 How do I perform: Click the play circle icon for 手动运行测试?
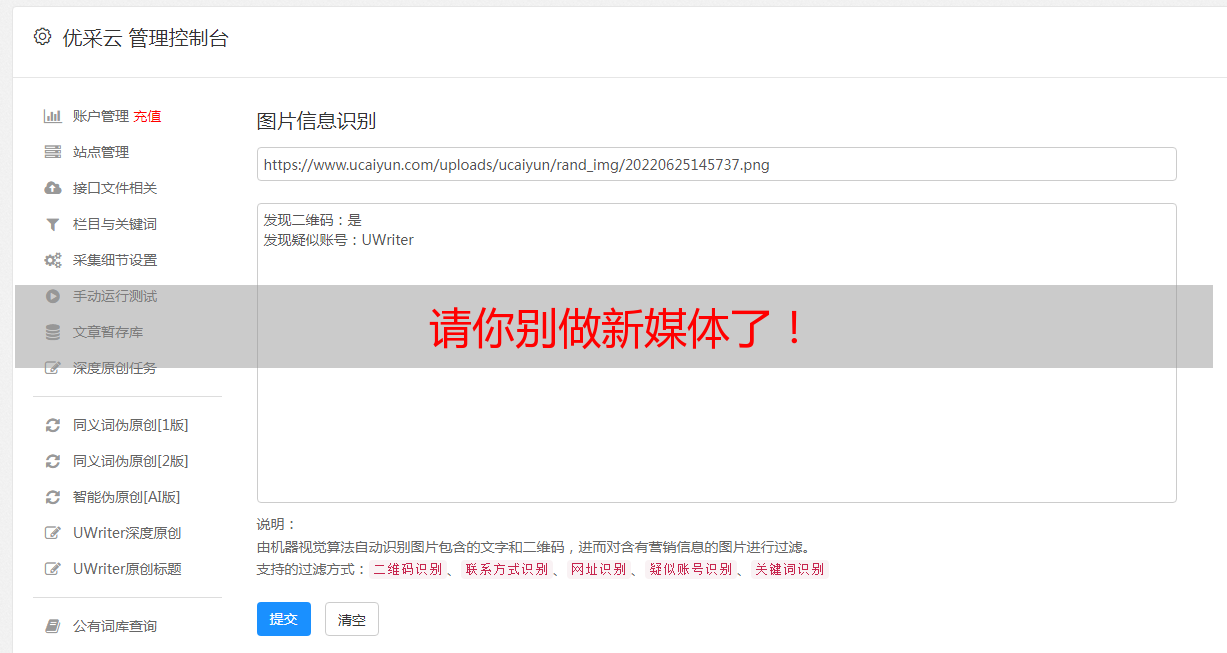tap(53, 296)
